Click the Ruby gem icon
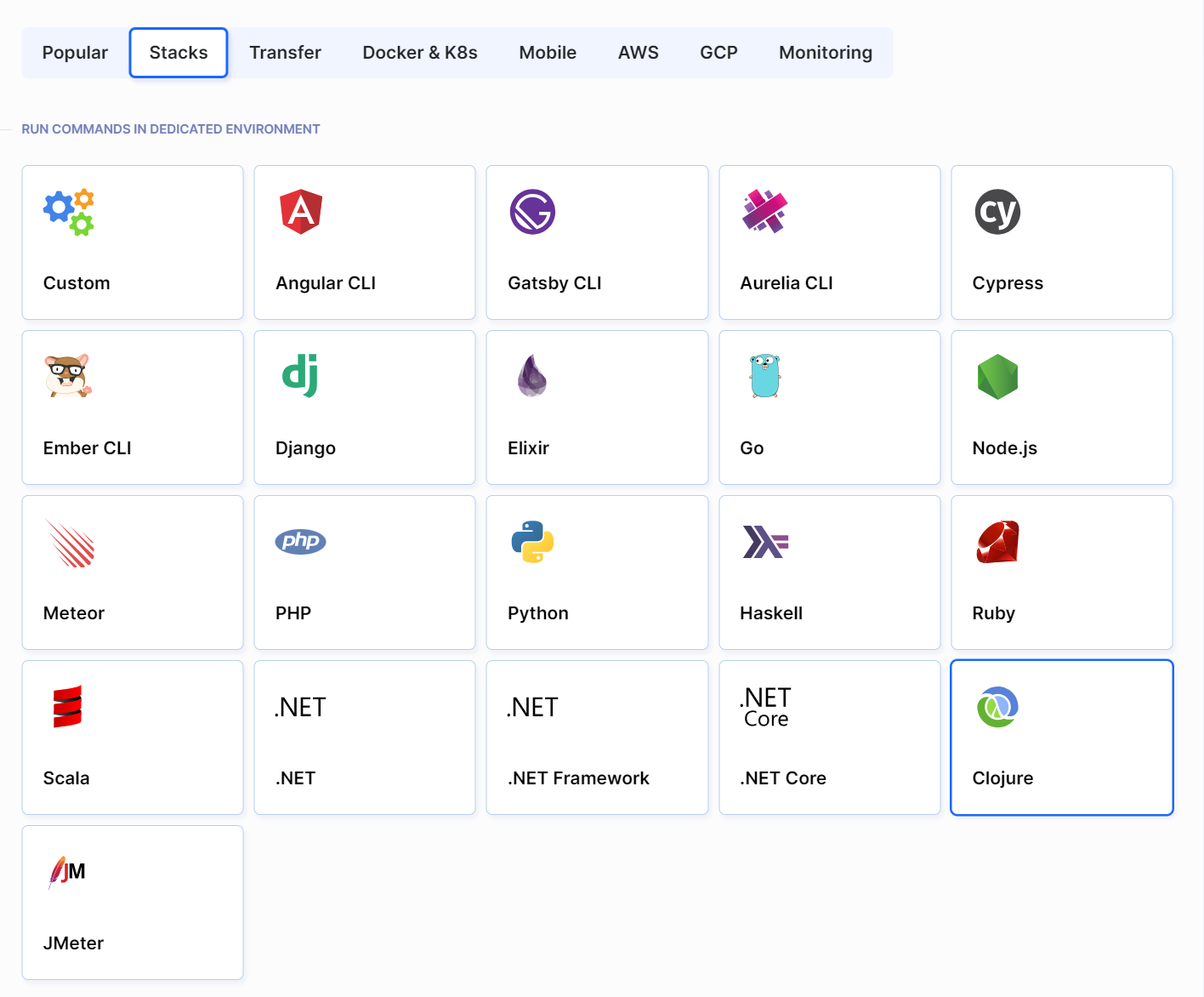Image resolution: width=1204 pixels, height=997 pixels. pos(997,542)
